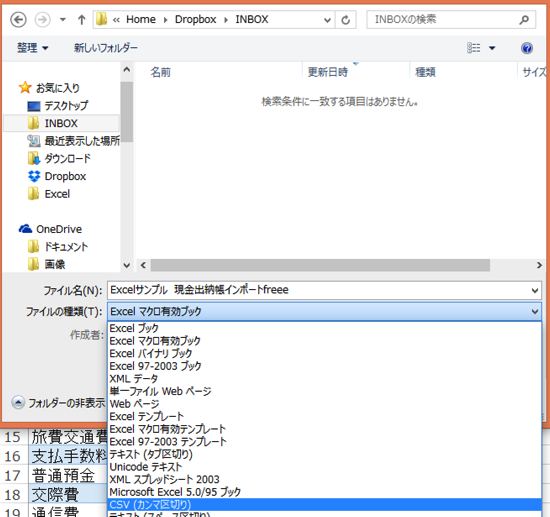This screenshot has width=550, height=517.
Task: Change the view layout icon
Action: pos(474,48)
